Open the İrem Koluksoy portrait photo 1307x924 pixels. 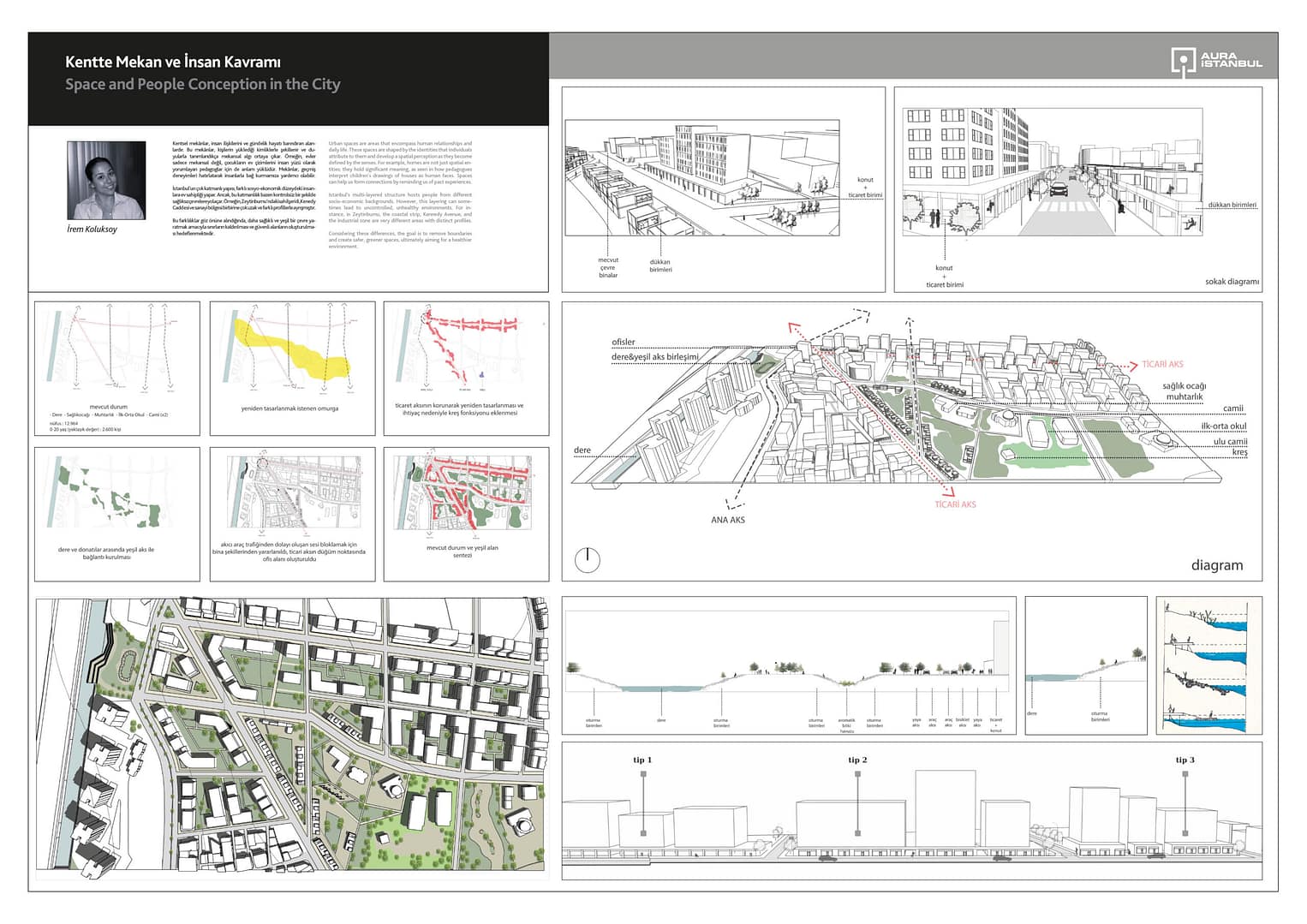pos(106,181)
